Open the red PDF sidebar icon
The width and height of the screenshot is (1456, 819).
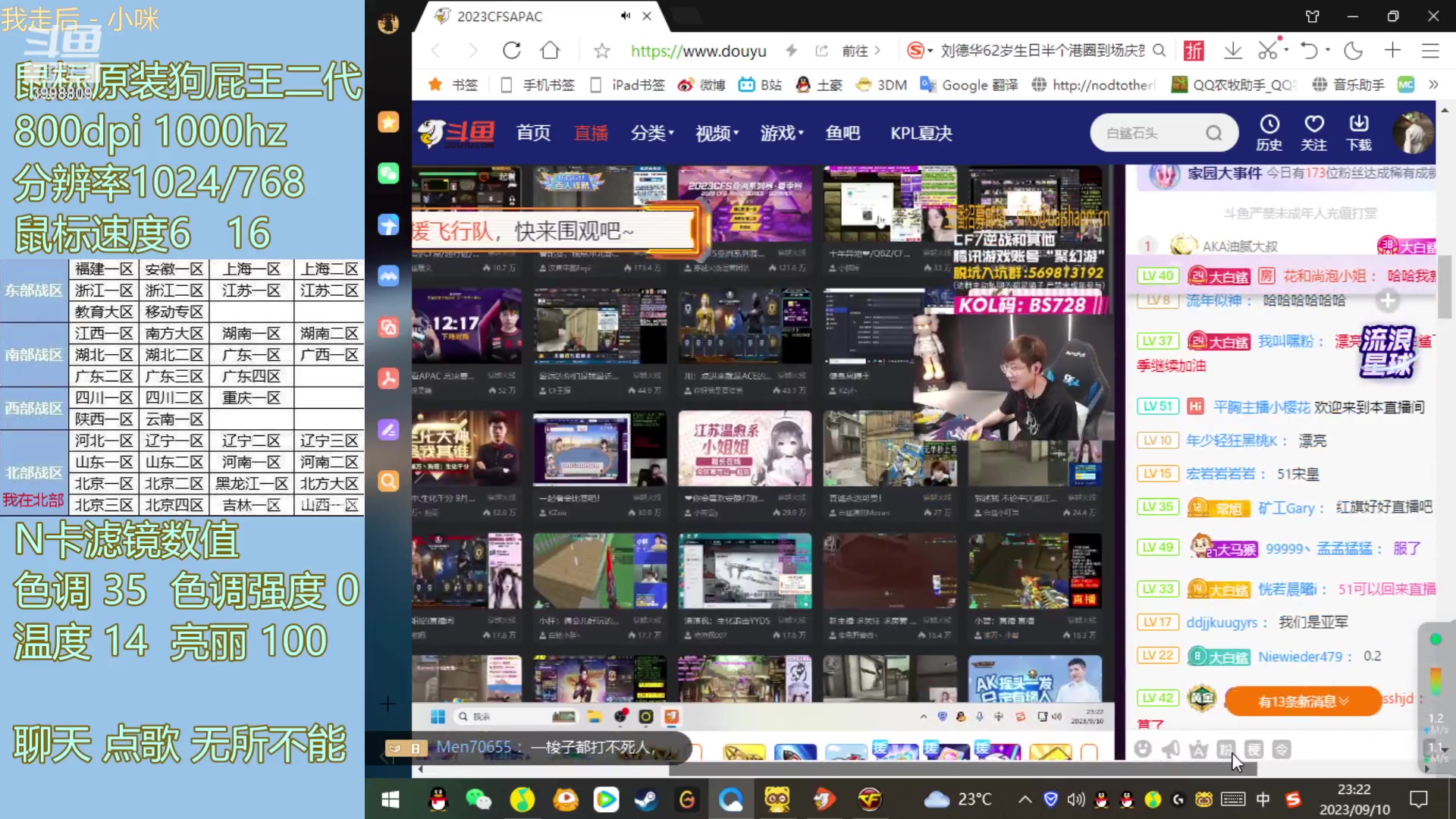388,378
